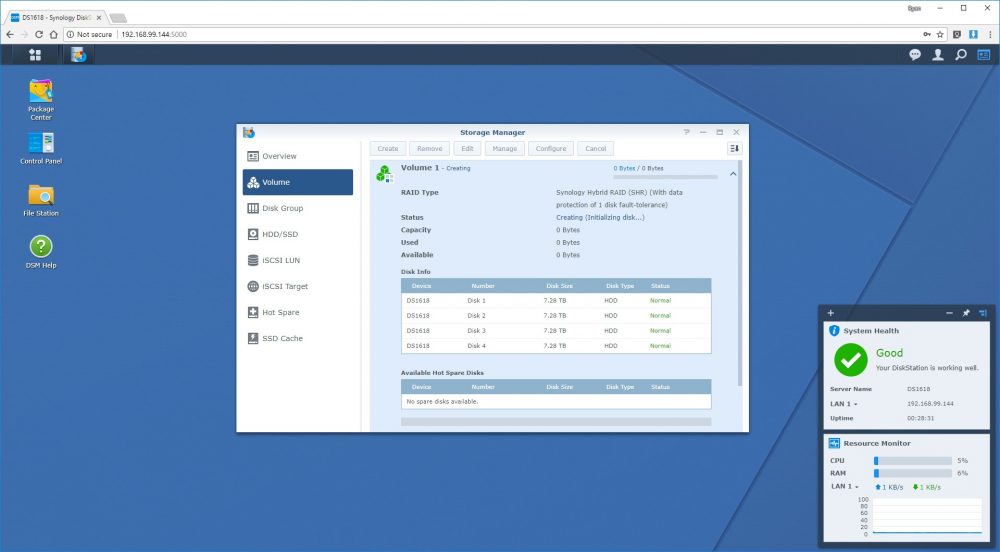This screenshot has width=1000, height=552.
Task: Click the uptime value 00:28:31
Action: [x=920, y=418]
